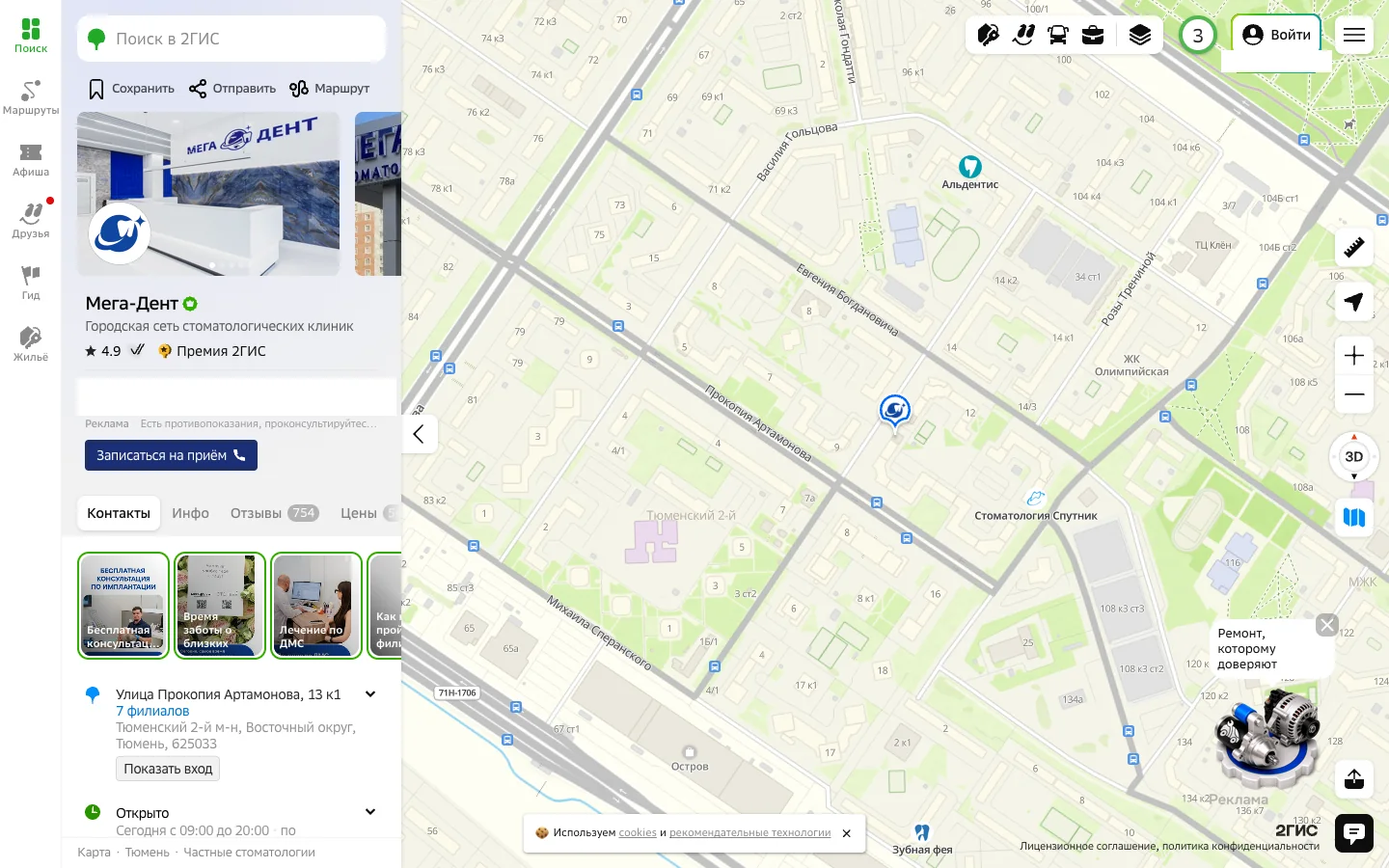Open the Гид guide section
Viewport: 1389px width, 868px height.
(31, 283)
